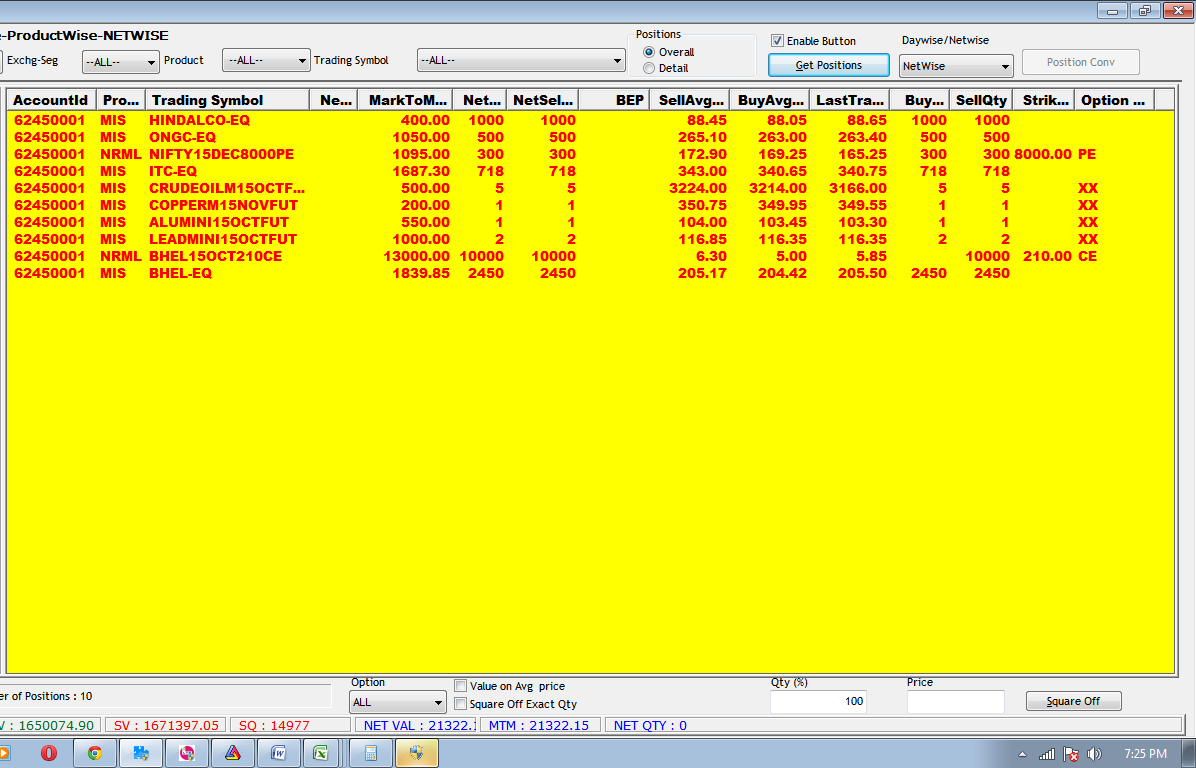Click the SellAvg... column header
Viewport: 1196px width, 768px height.
(x=690, y=100)
